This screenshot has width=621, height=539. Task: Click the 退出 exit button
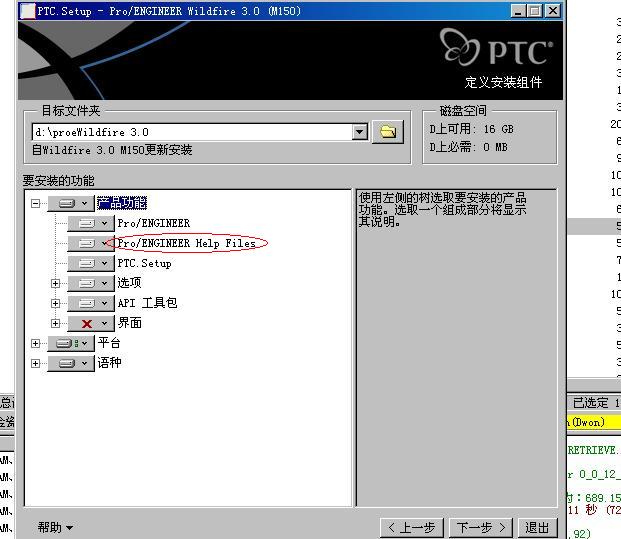pyautogui.click(x=537, y=528)
